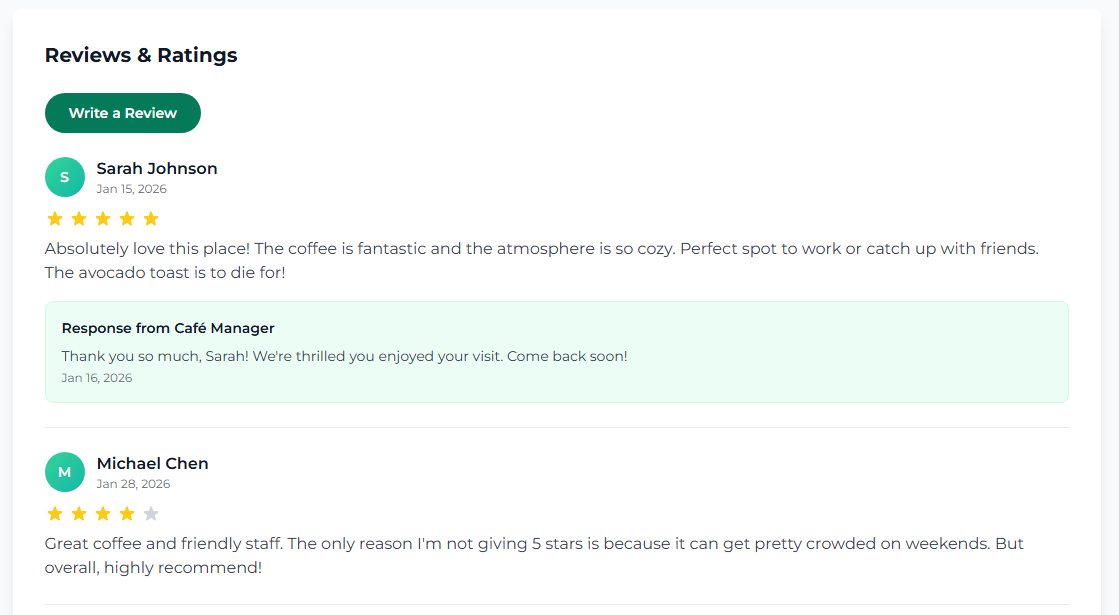Click the Response from Café Manager label
Viewport: 1119px width, 615px height.
pos(168,327)
